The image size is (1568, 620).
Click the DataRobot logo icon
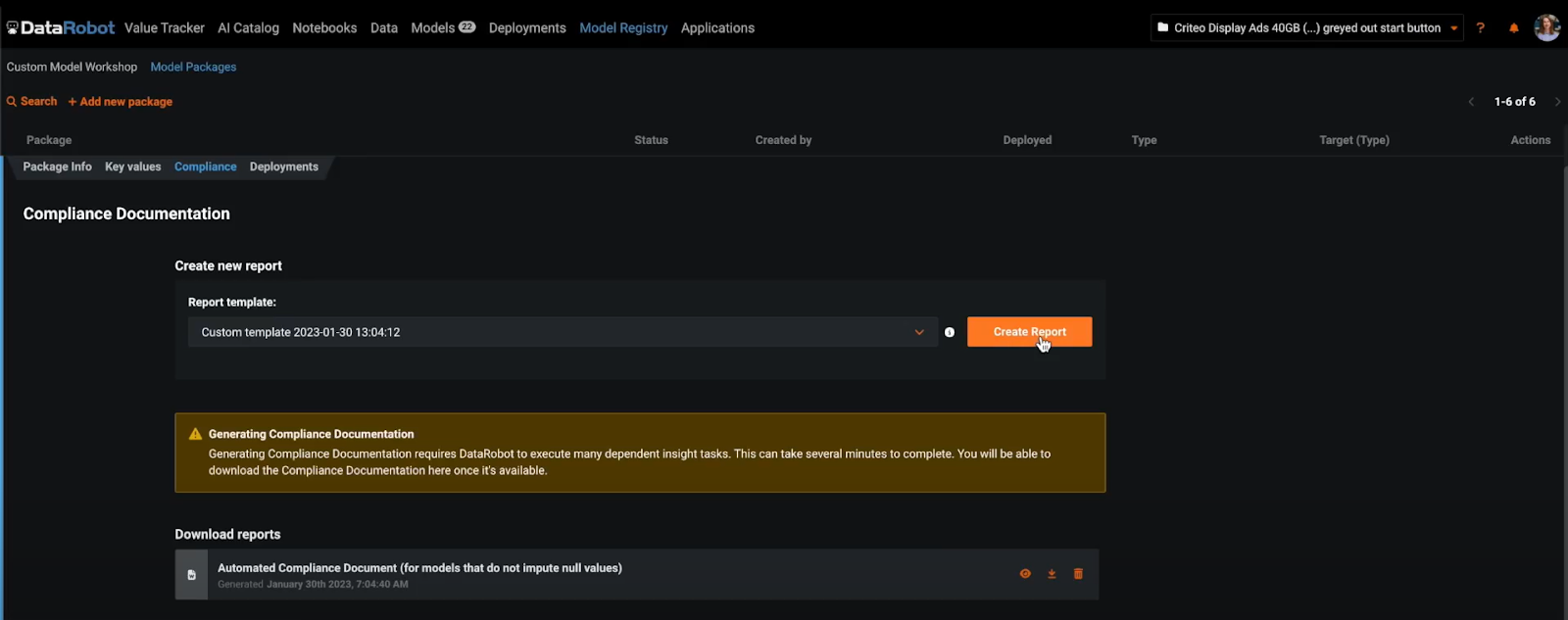coord(13,28)
